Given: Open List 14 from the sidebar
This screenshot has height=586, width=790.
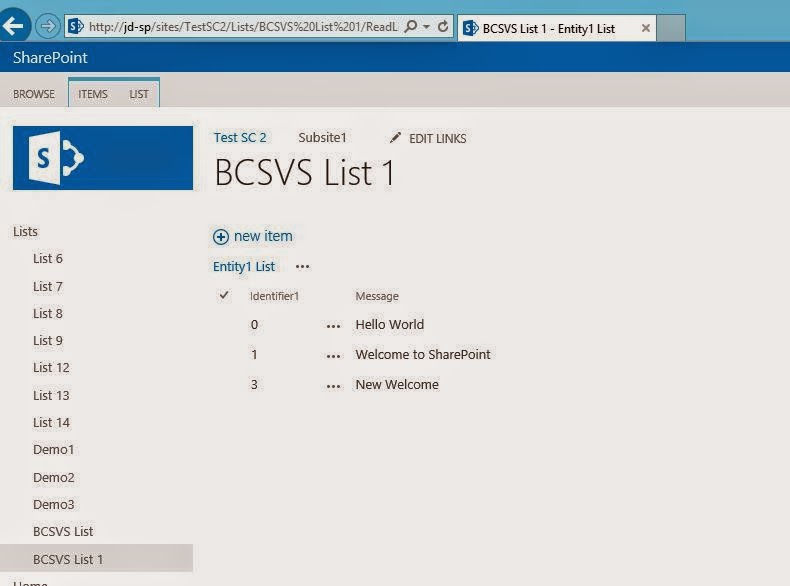Looking at the screenshot, I should click(51, 423).
